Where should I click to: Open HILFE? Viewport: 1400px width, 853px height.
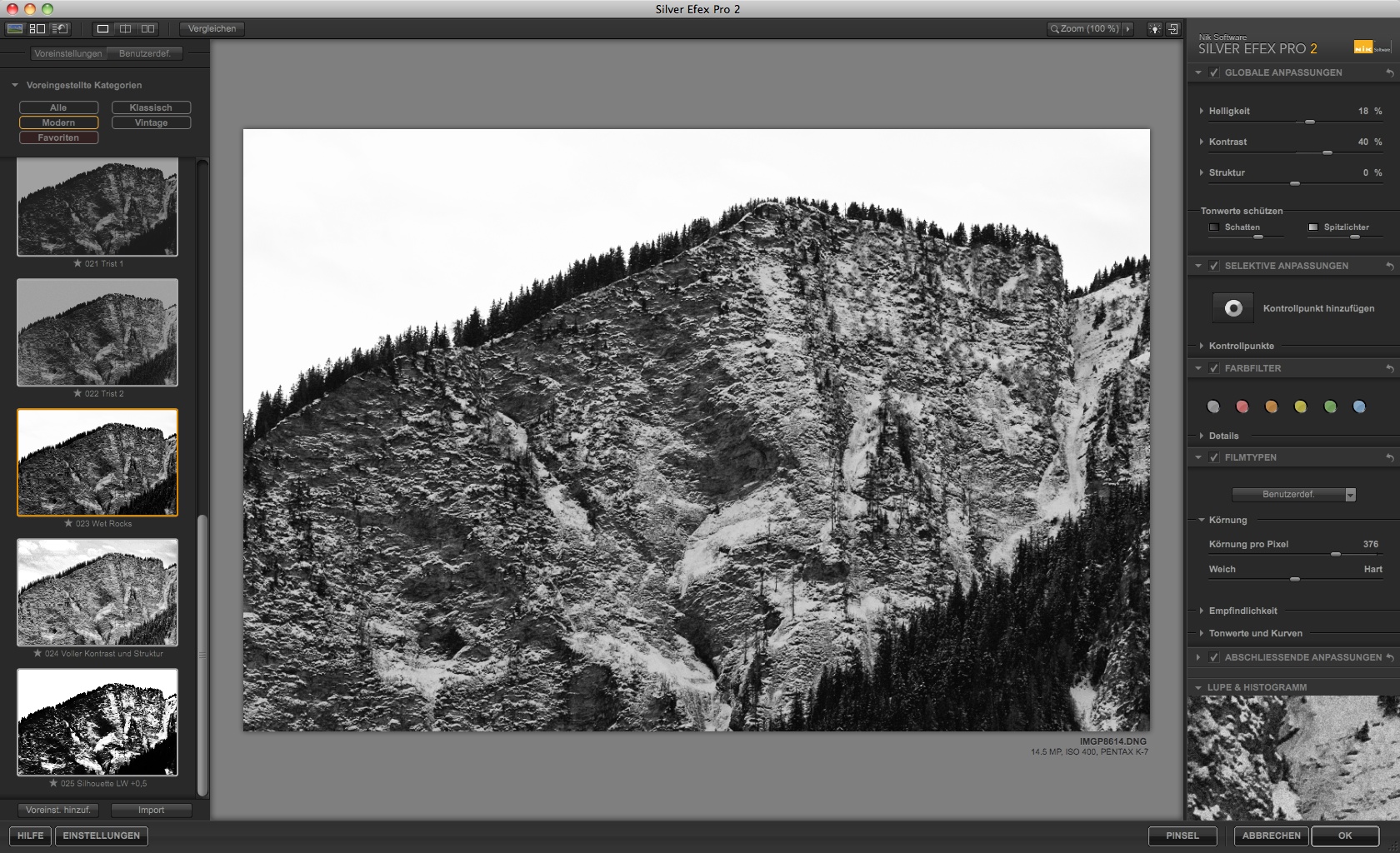[30, 836]
